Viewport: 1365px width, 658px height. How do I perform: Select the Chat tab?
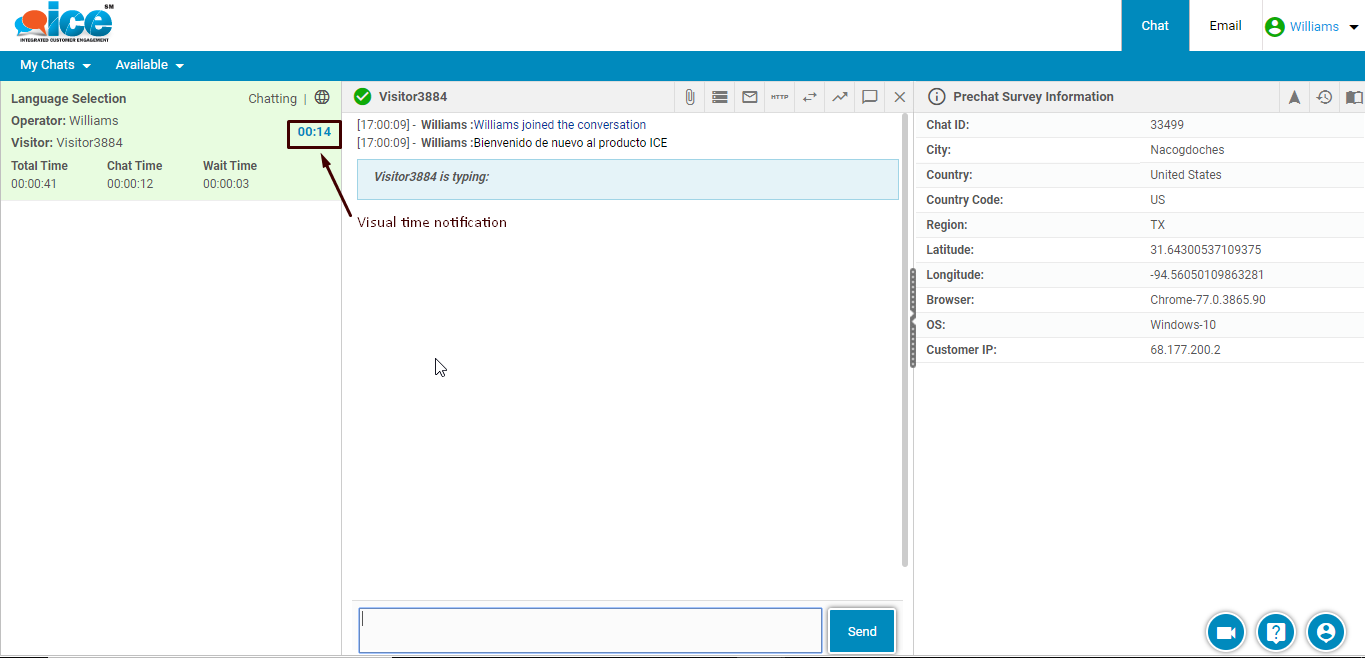click(1155, 26)
